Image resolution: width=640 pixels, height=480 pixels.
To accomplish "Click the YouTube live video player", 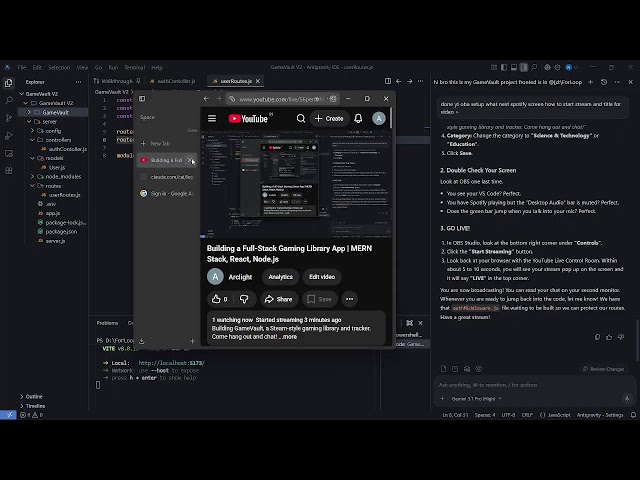I will coord(296,184).
